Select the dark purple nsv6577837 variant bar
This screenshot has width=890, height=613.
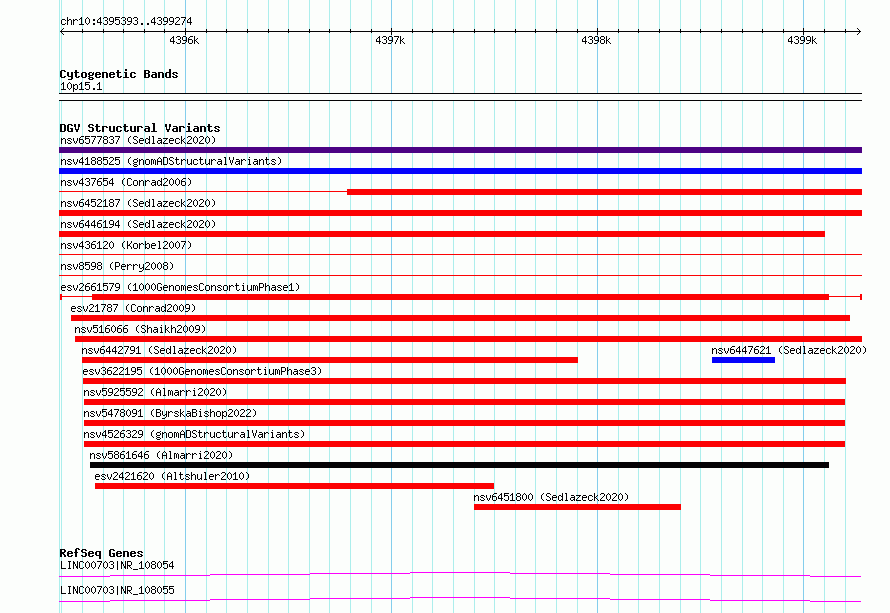tap(460, 150)
